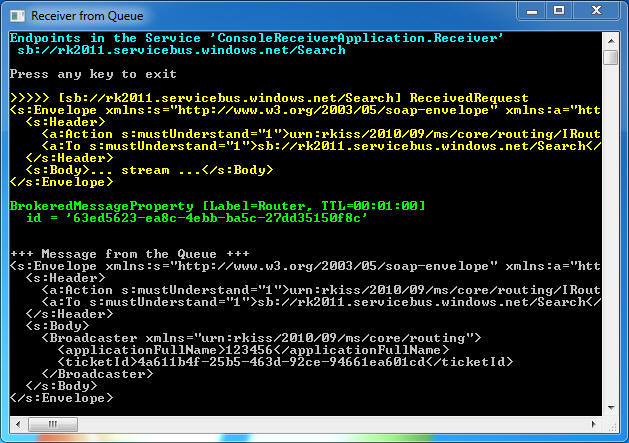
Task: Click the ticketId 4a611b4f line
Action: pos(285,362)
